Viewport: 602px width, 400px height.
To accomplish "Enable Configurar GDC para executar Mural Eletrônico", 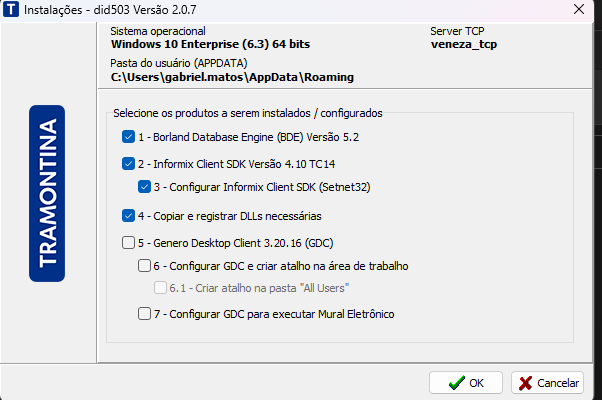I will (144, 315).
